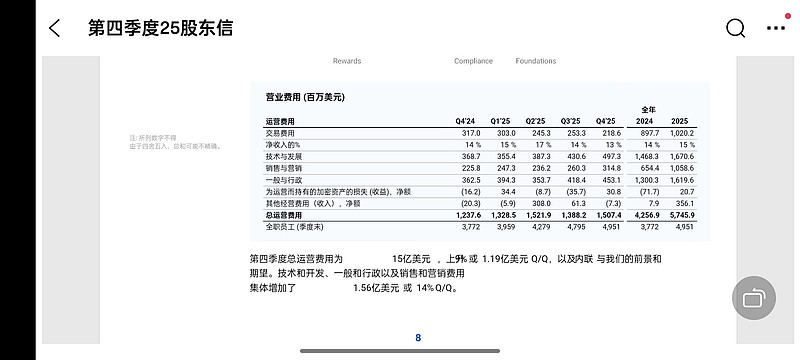This screenshot has width=800, height=360.
Task: Open search with magnifier icon
Action: coord(735,28)
